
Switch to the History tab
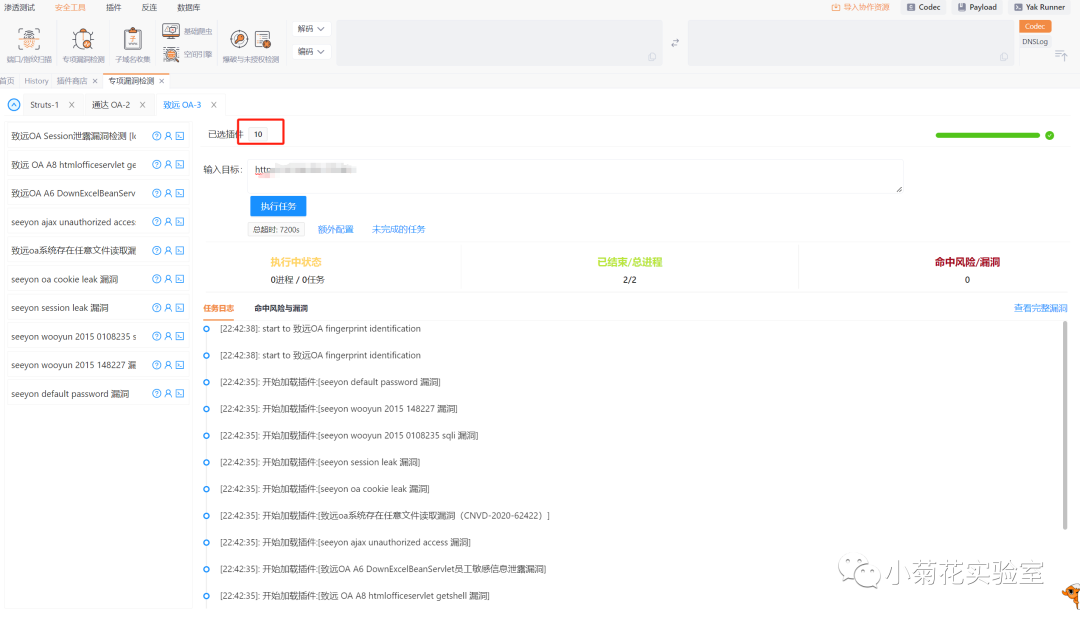pos(37,81)
